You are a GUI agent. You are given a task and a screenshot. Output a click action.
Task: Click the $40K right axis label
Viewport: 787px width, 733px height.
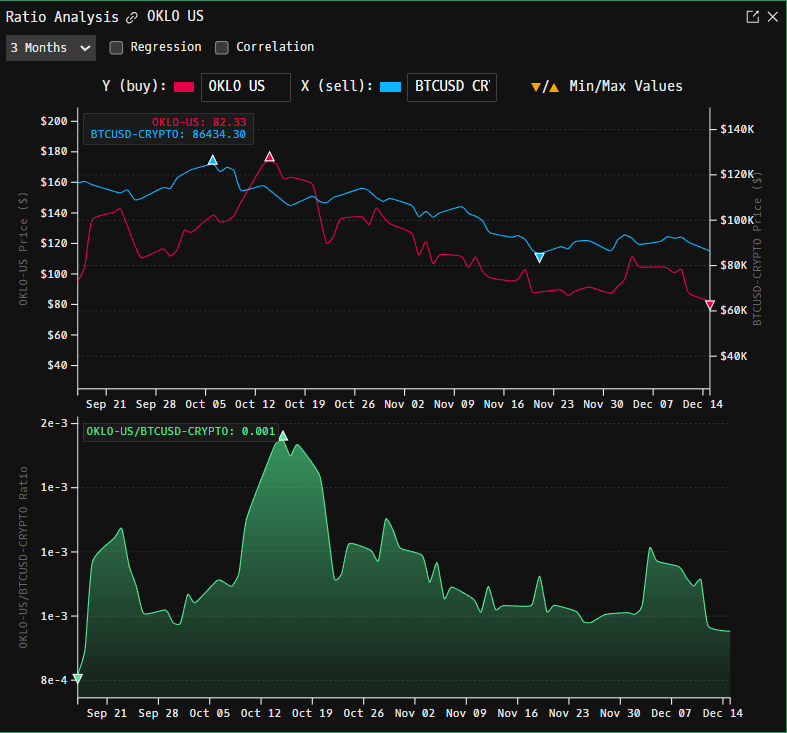[x=734, y=356]
